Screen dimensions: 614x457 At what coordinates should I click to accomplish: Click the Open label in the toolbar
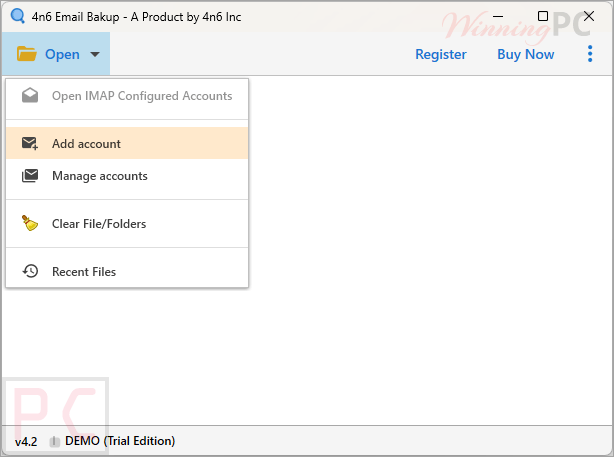click(x=62, y=54)
